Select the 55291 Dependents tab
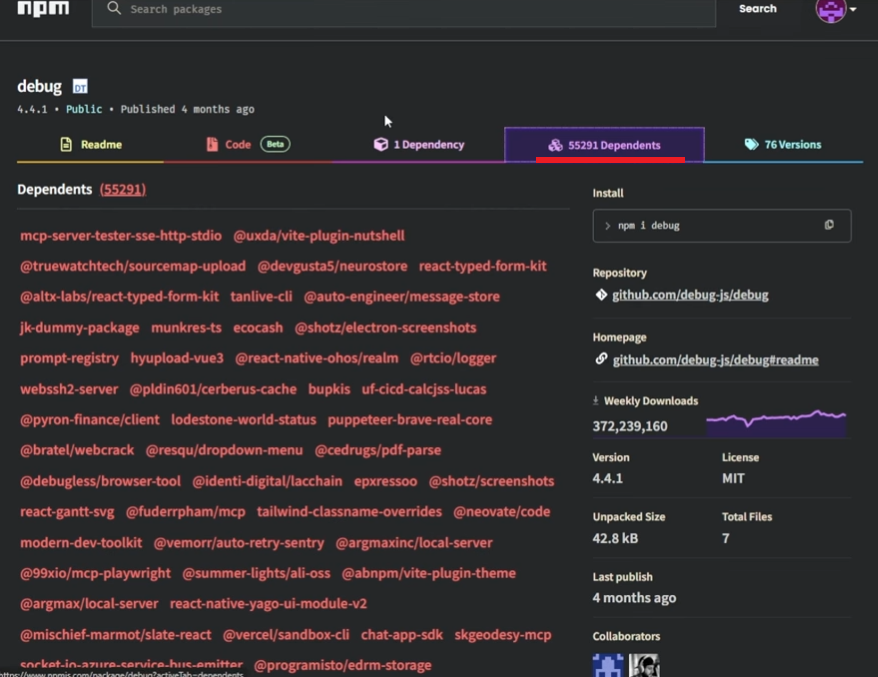The height and width of the screenshot is (677, 878). (604, 145)
